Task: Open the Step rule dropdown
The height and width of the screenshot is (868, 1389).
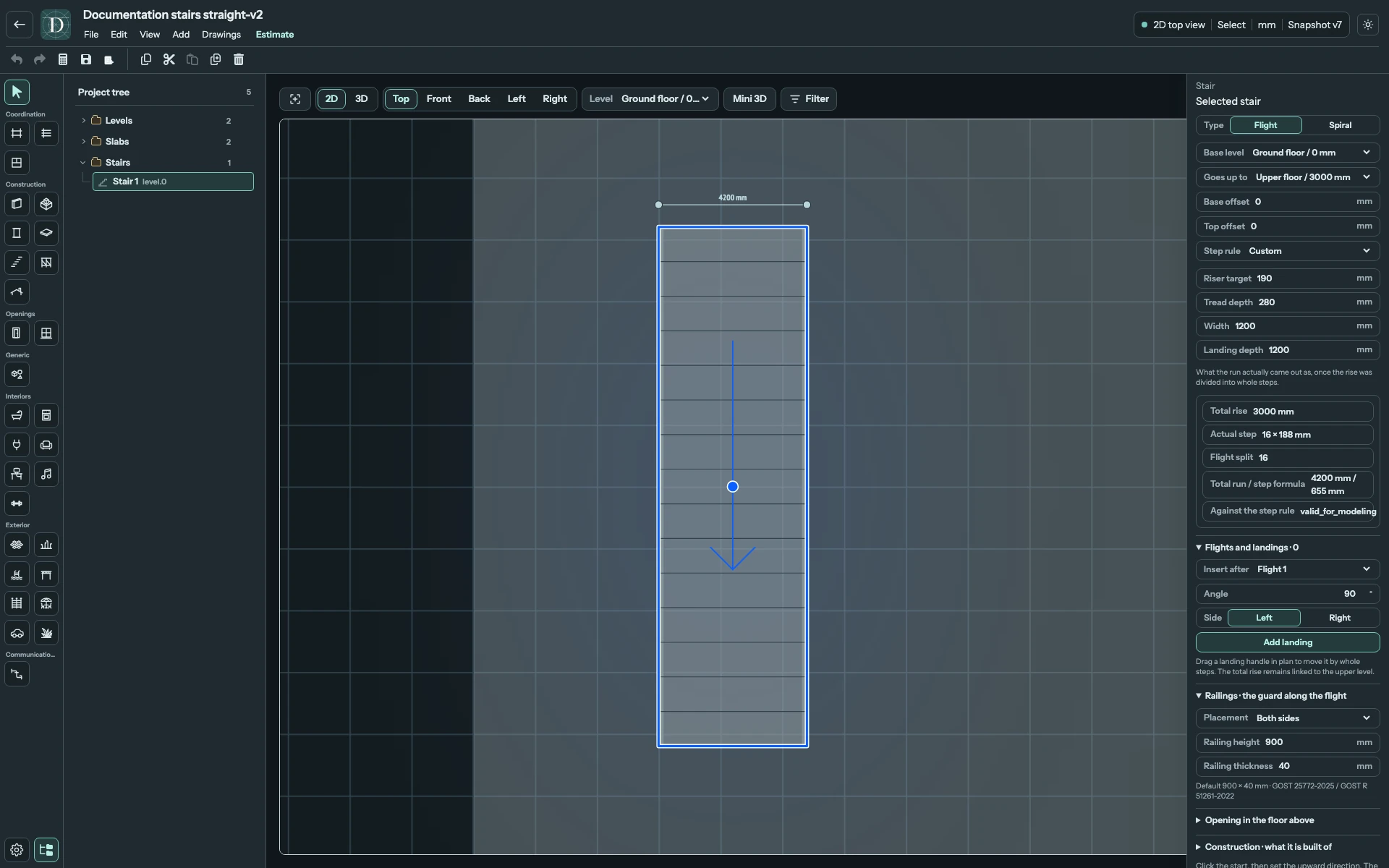Action: tap(1288, 251)
